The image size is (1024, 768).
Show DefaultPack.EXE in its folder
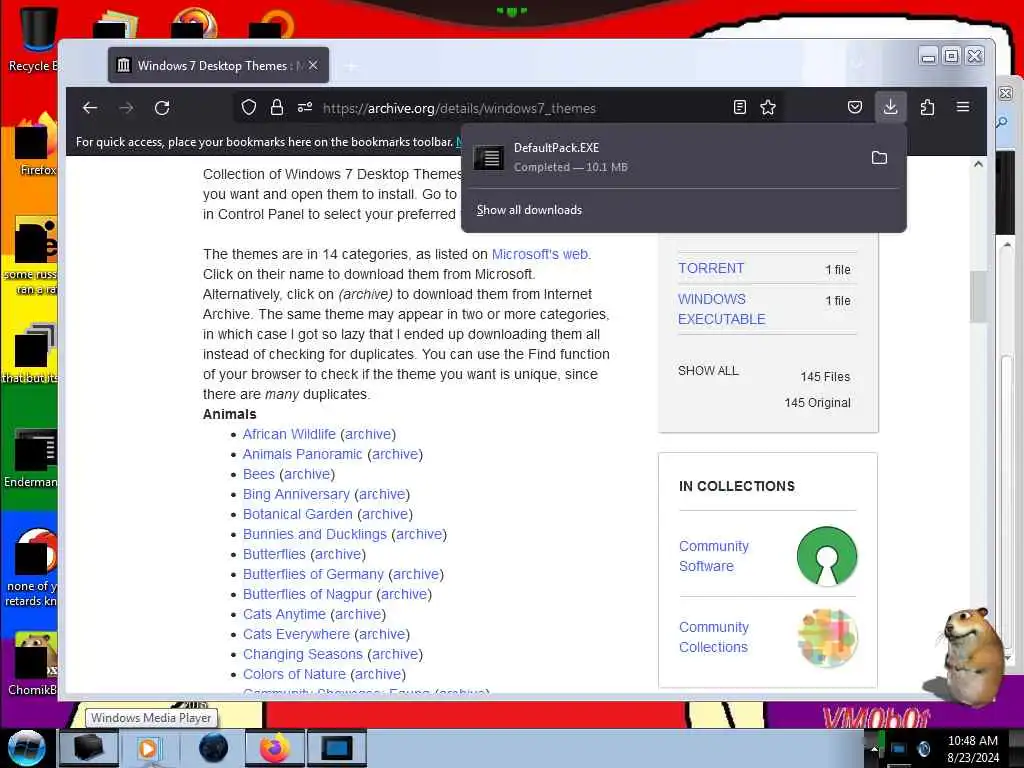click(x=879, y=157)
